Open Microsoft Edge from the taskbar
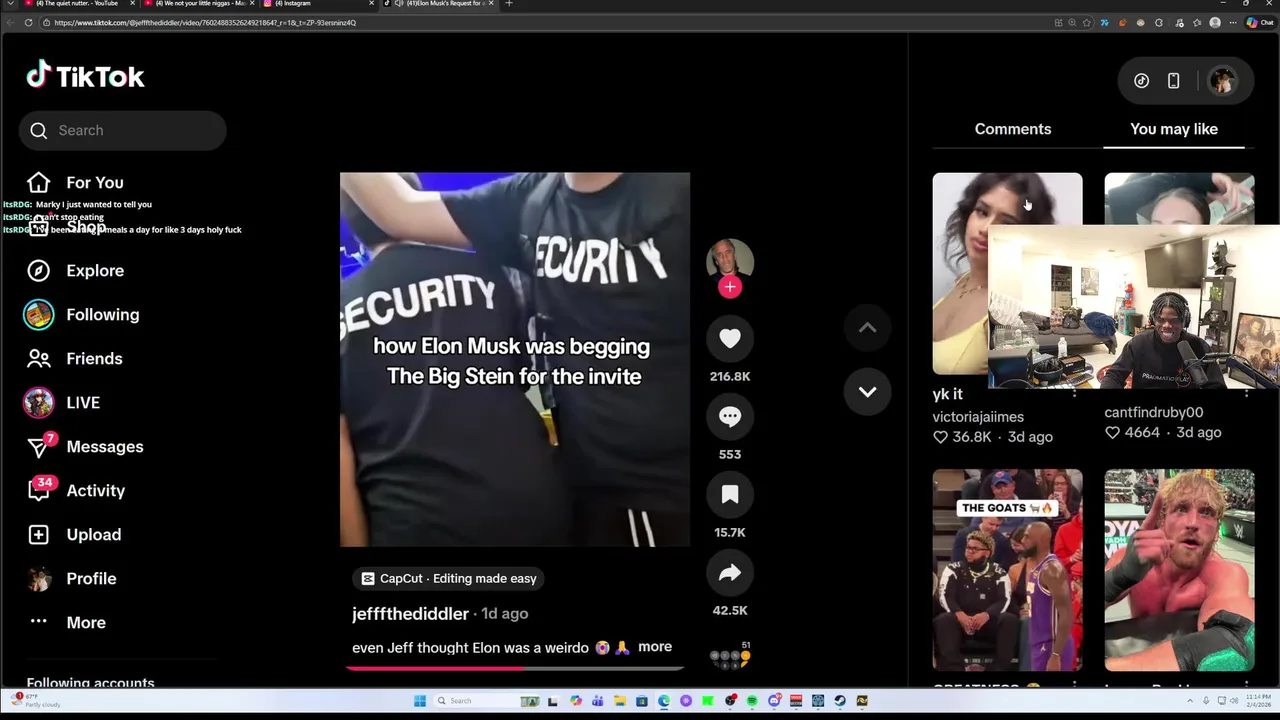 (x=663, y=701)
